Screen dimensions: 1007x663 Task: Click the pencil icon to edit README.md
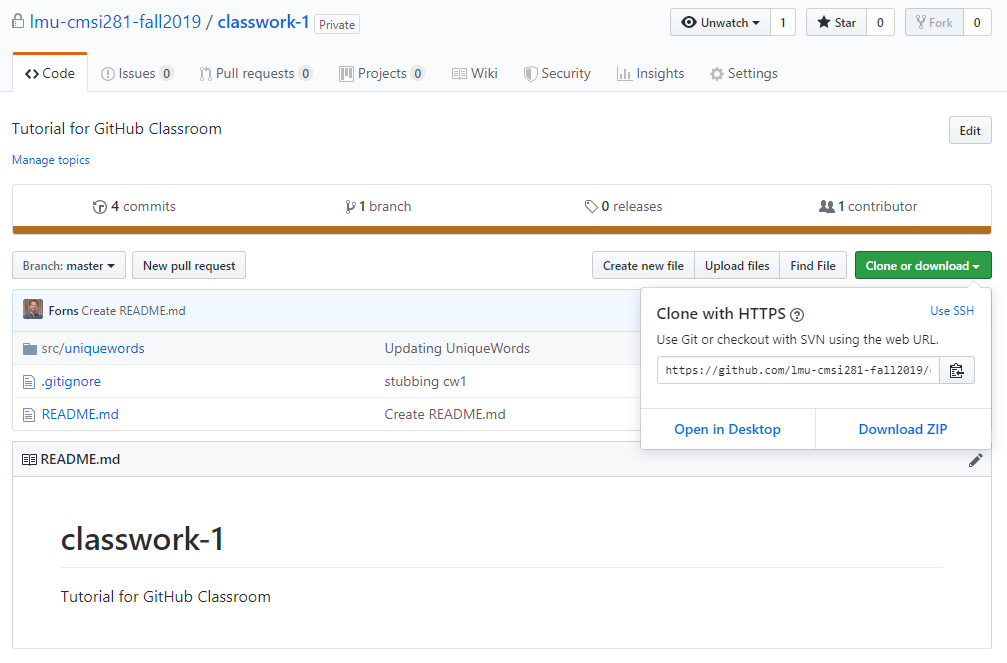pyautogui.click(x=976, y=460)
